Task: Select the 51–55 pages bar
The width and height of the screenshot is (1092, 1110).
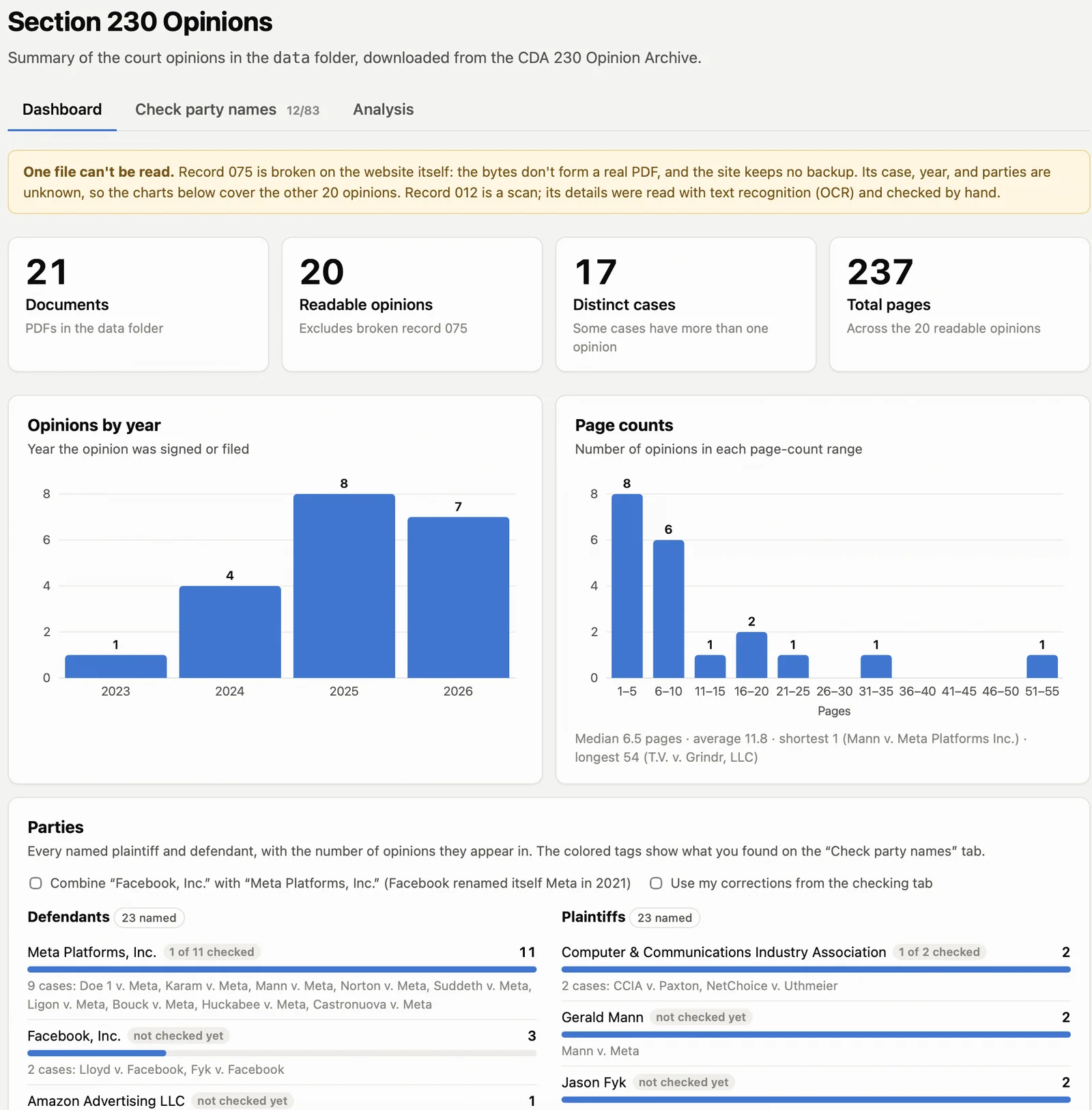Action: tap(1042, 666)
